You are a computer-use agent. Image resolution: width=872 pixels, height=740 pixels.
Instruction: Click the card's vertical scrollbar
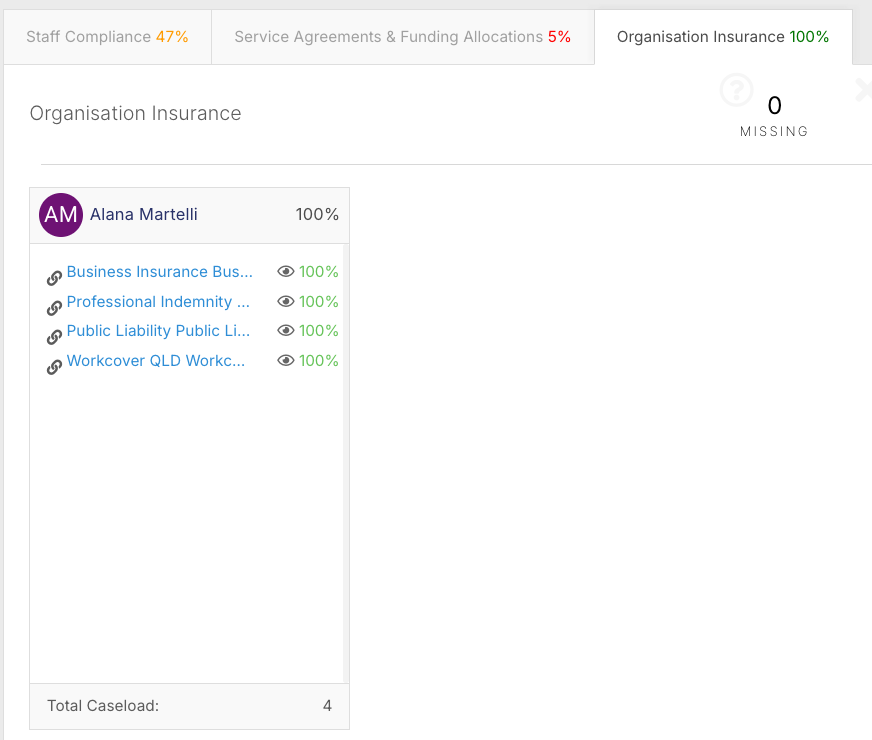click(x=346, y=464)
